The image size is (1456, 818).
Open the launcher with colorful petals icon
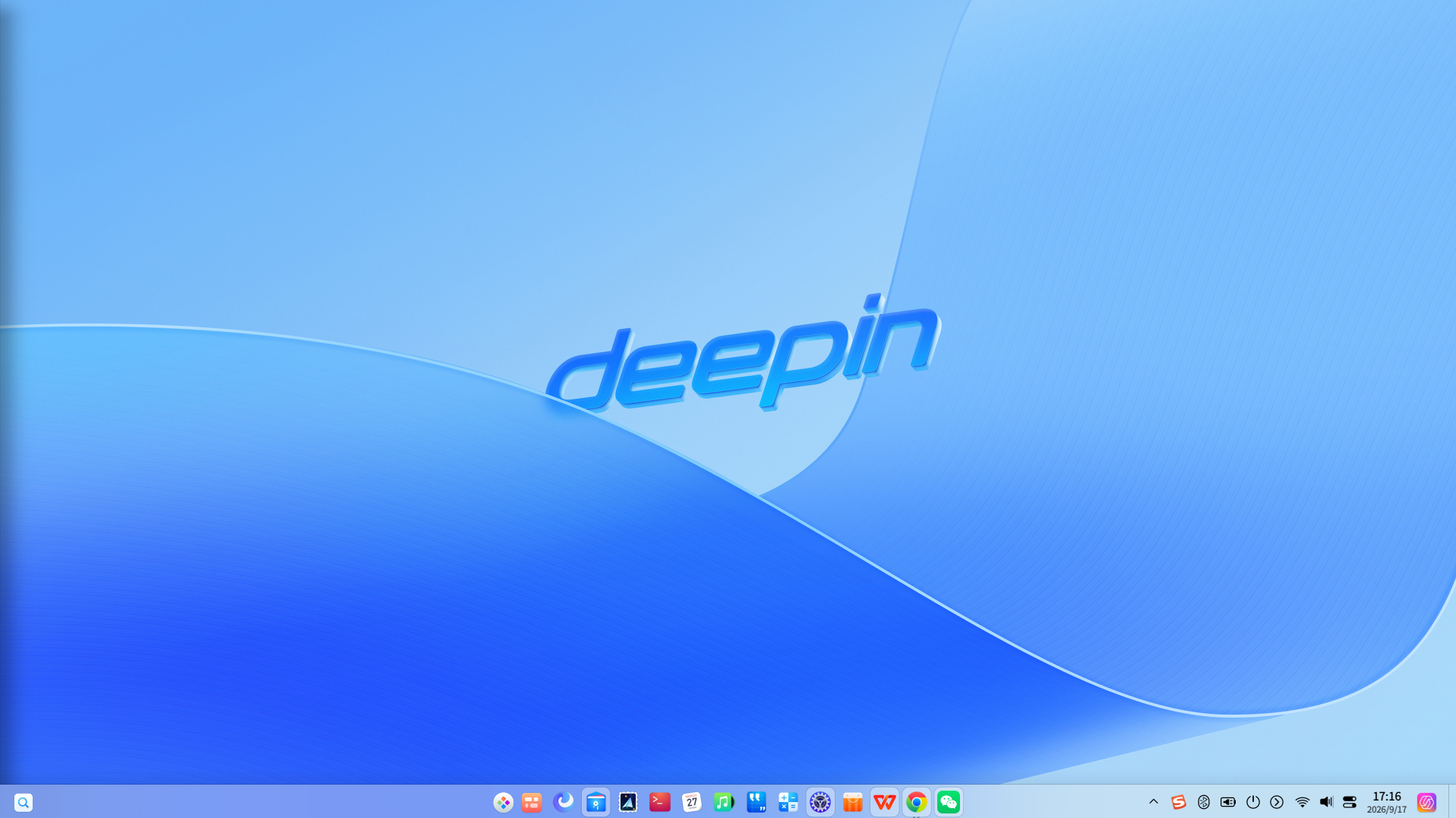tap(503, 802)
